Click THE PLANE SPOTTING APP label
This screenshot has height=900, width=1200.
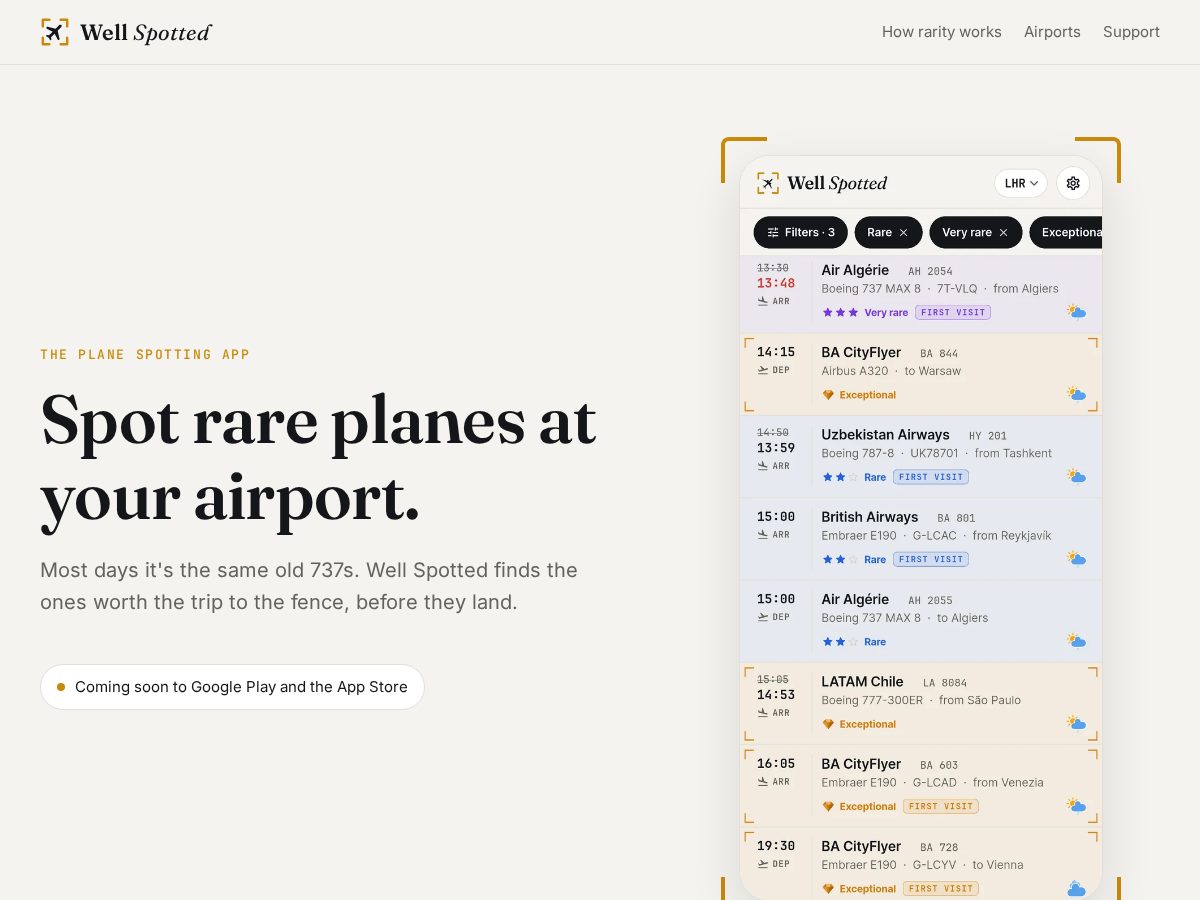pos(145,354)
